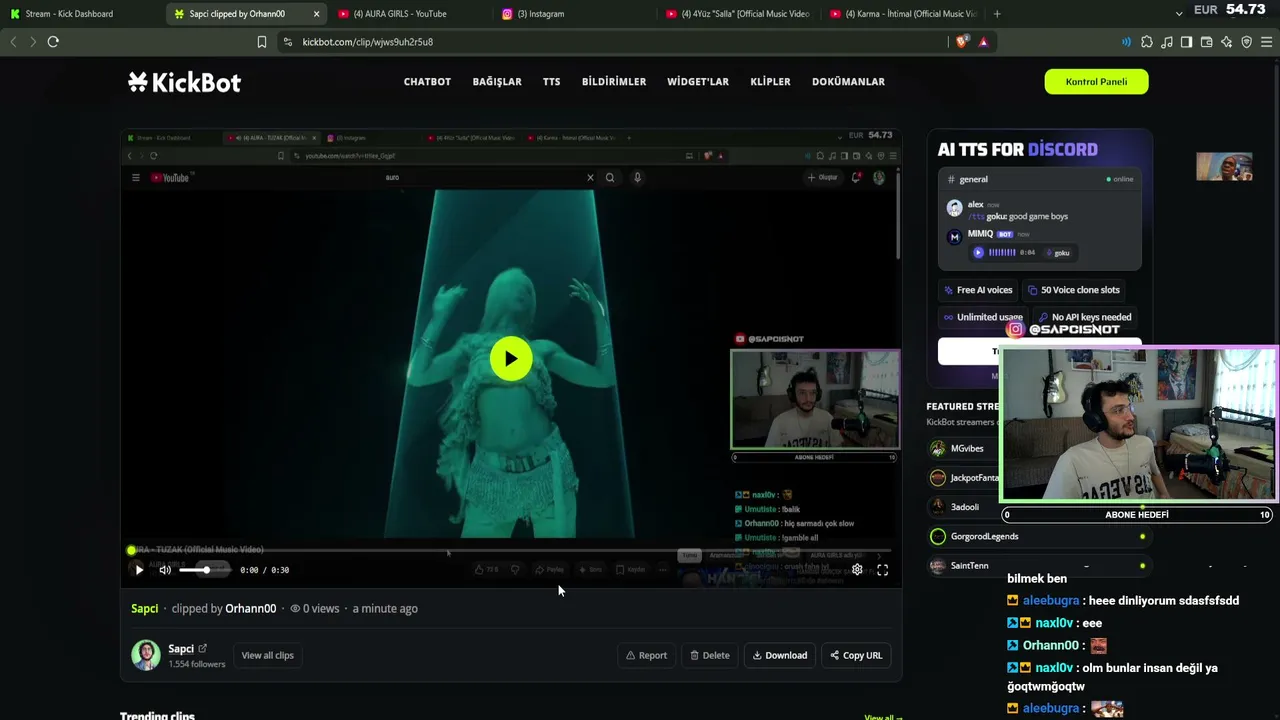Open the Sapci channel link above the views
The width and height of the screenshot is (1280, 720).
[x=145, y=608]
